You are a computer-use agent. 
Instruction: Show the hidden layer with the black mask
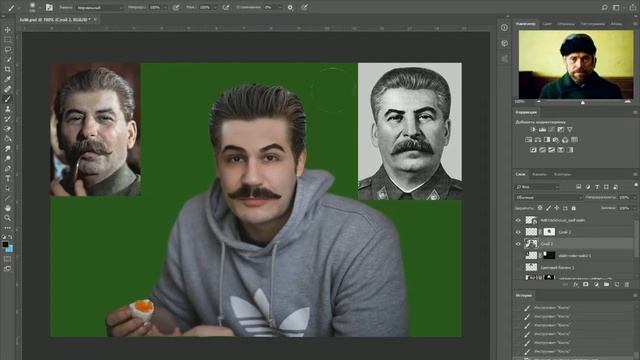click(518, 256)
